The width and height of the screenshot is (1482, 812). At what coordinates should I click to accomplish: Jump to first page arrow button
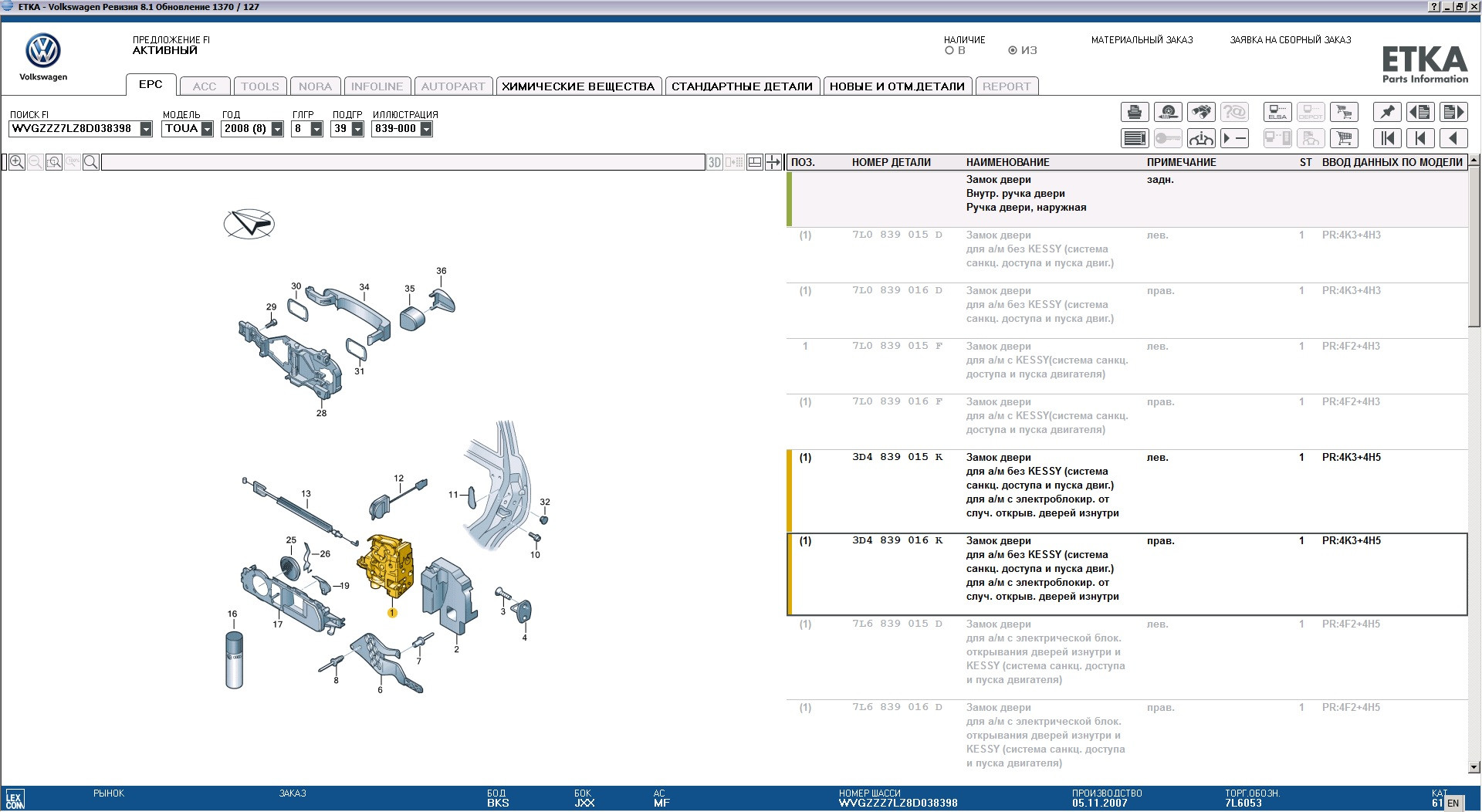[1386, 139]
